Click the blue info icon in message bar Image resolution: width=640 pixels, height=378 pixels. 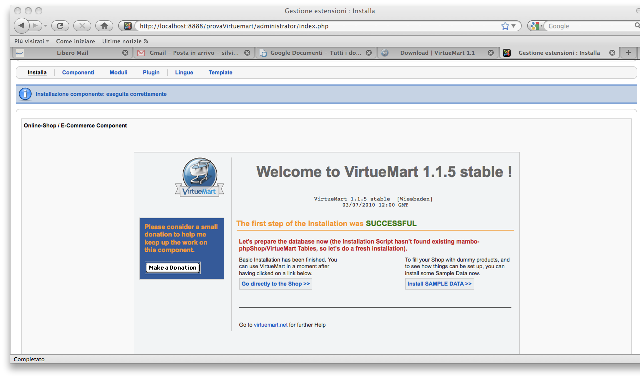25,94
